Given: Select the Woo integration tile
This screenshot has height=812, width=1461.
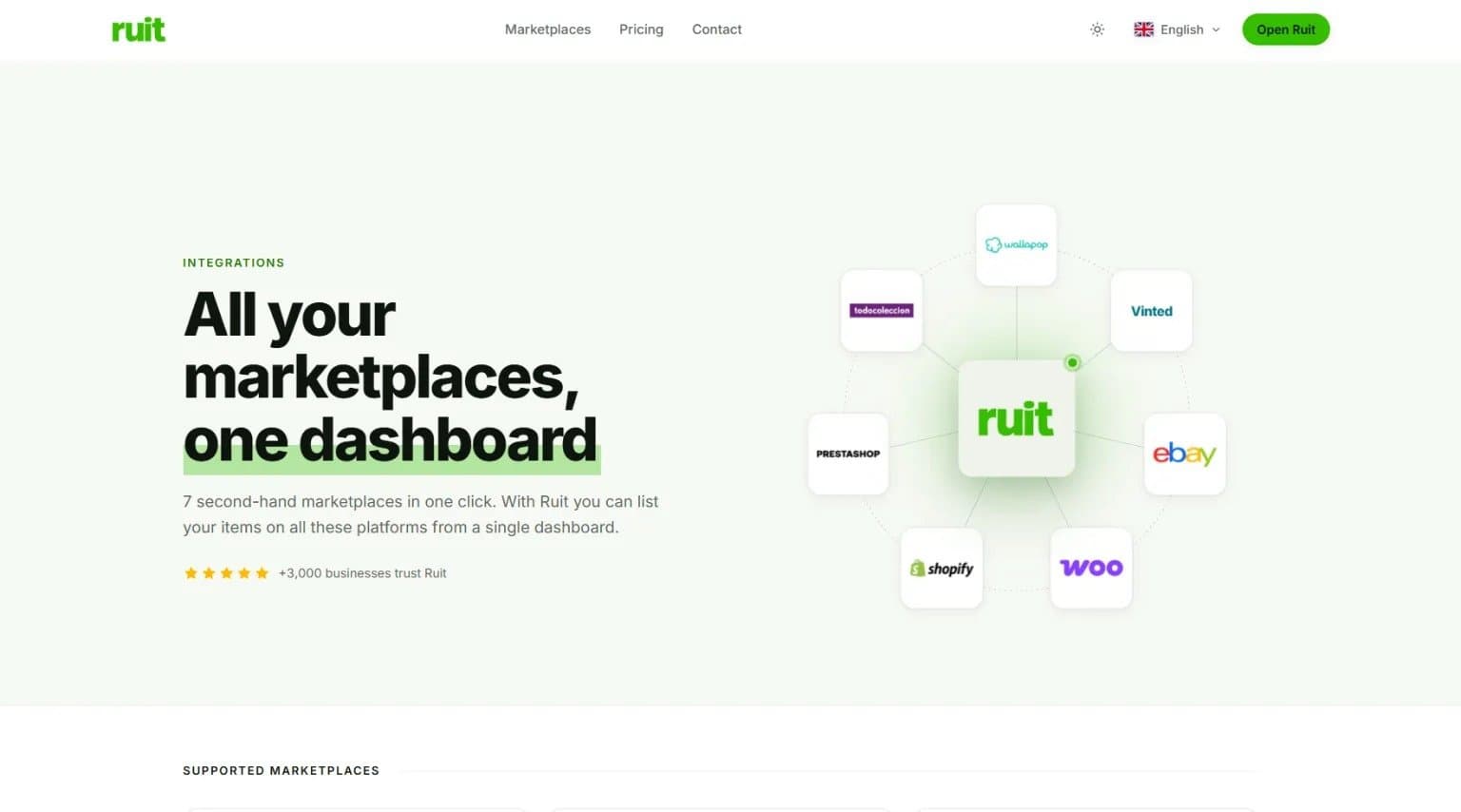Looking at the screenshot, I should pyautogui.click(x=1091, y=569).
